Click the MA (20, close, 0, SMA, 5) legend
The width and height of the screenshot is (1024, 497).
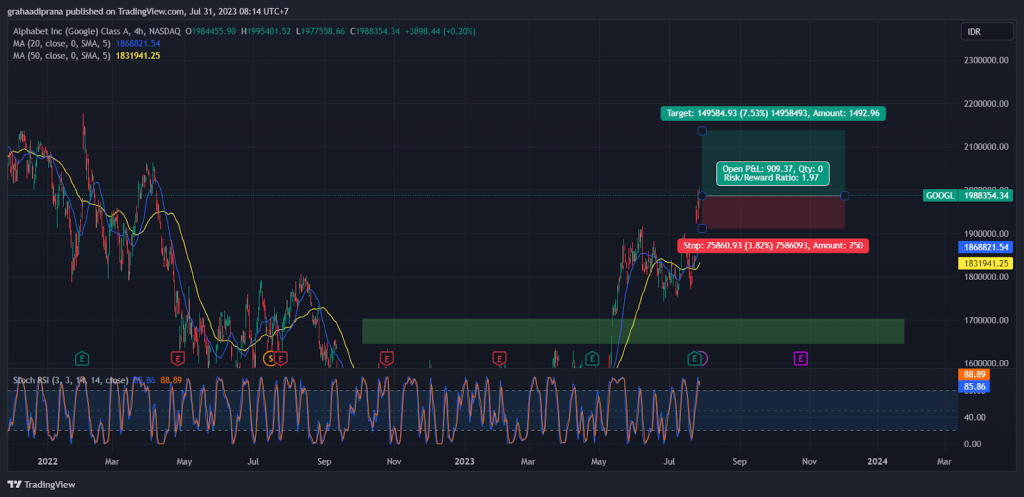pos(61,43)
